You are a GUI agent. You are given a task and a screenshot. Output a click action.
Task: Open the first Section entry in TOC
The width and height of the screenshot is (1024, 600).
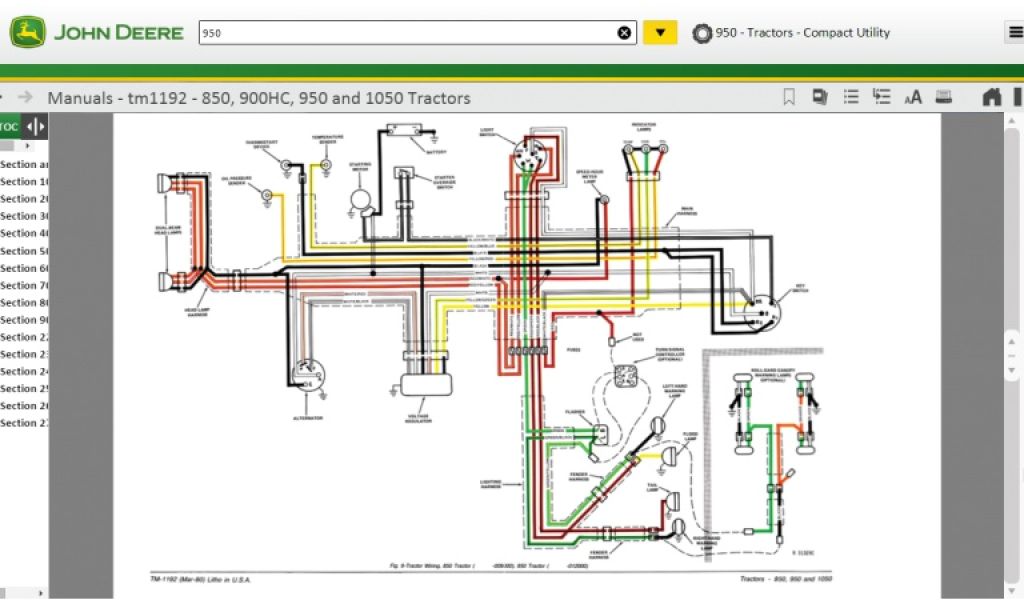24,164
